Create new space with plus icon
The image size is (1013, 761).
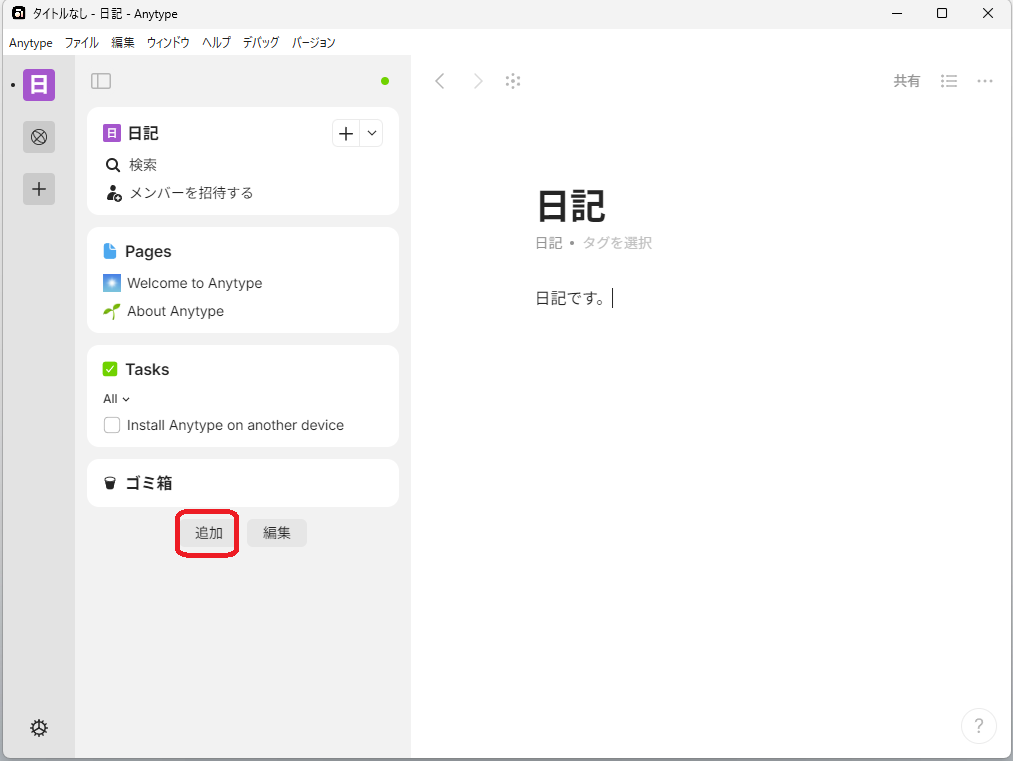[39, 189]
